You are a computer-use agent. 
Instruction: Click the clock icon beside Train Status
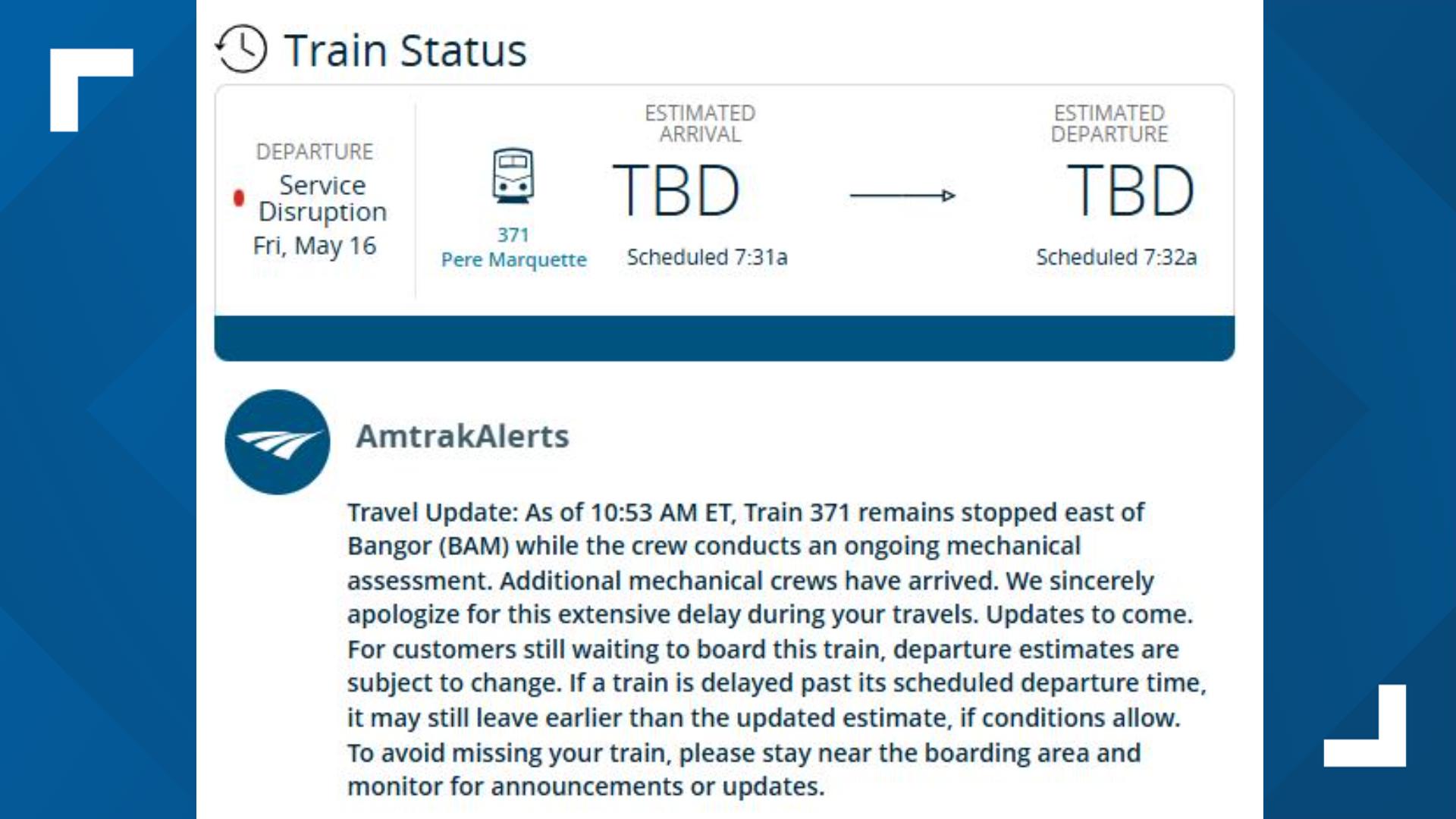241,49
